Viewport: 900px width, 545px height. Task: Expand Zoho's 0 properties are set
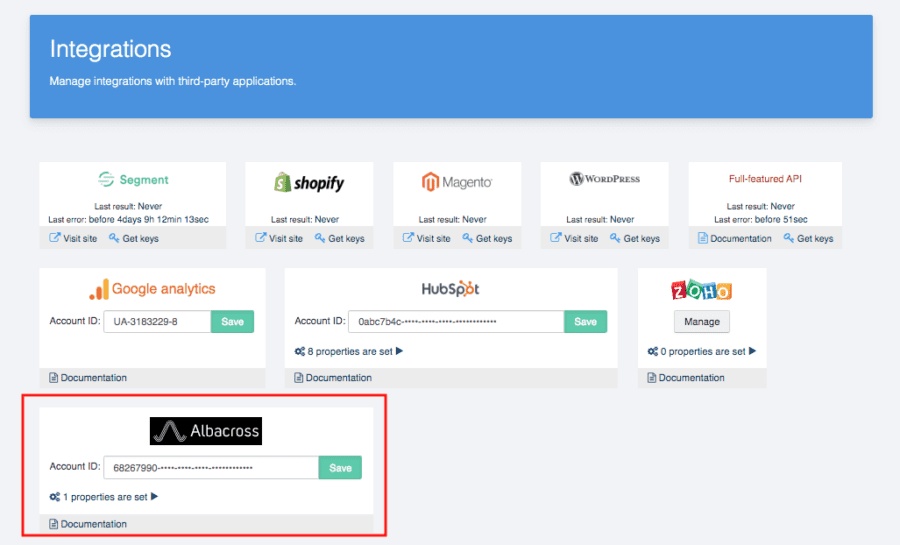click(702, 351)
